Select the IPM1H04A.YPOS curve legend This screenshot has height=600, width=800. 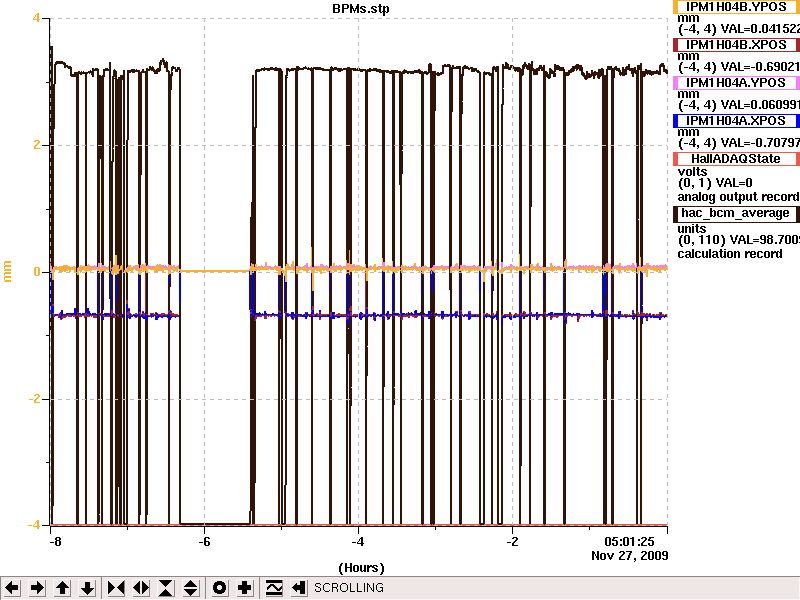pos(736,83)
